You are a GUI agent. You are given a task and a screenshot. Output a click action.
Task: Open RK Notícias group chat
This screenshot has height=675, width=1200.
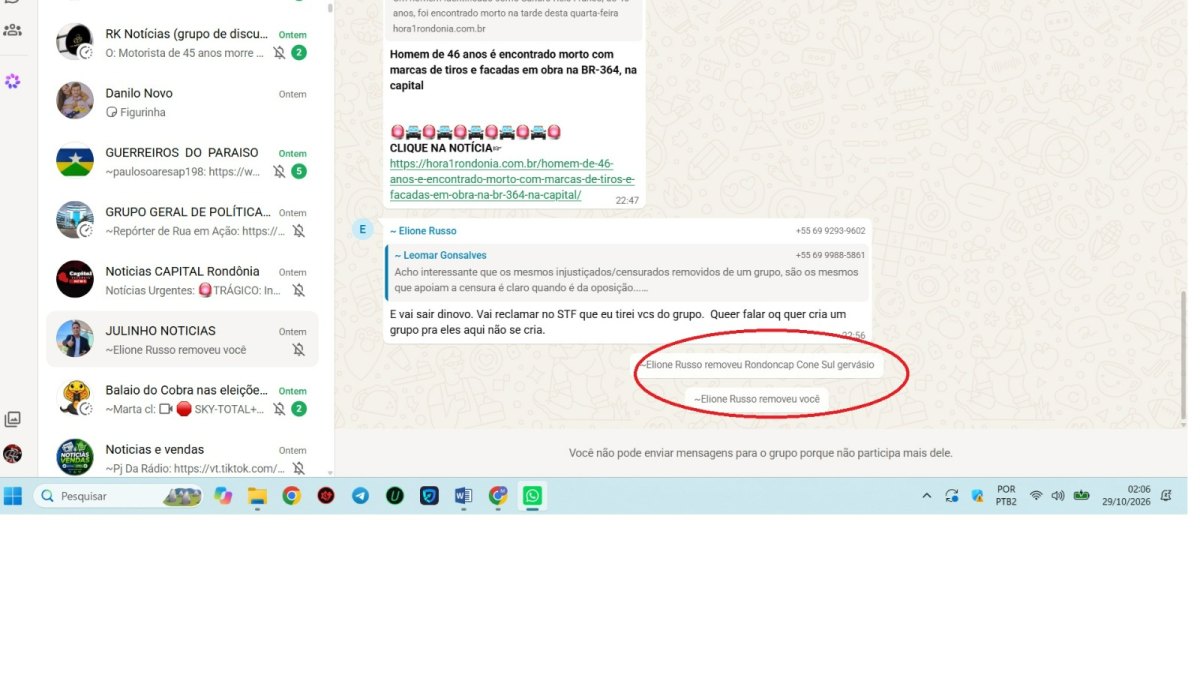pyautogui.click(x=183, y=43)
